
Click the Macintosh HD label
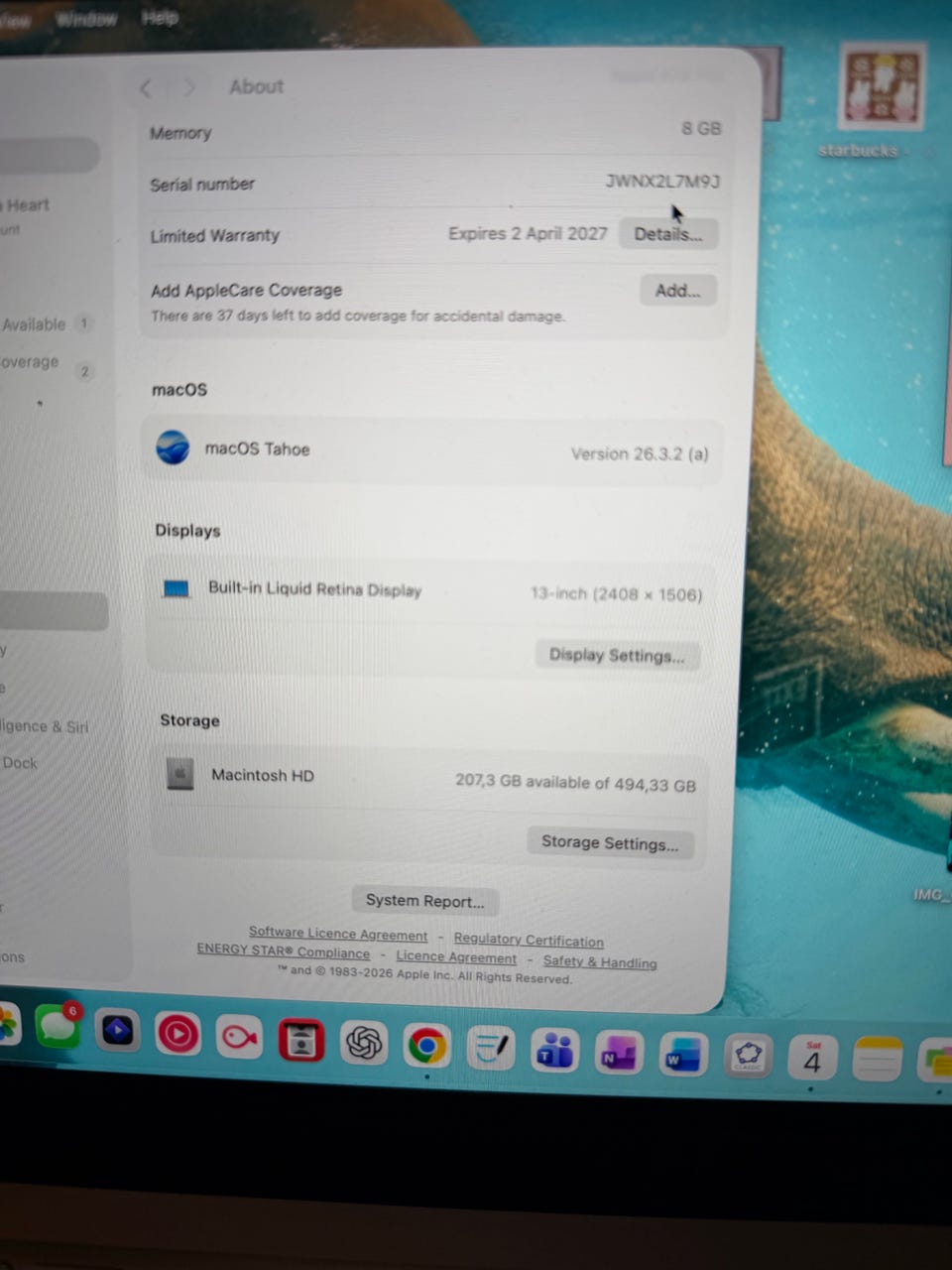point(263,775)
